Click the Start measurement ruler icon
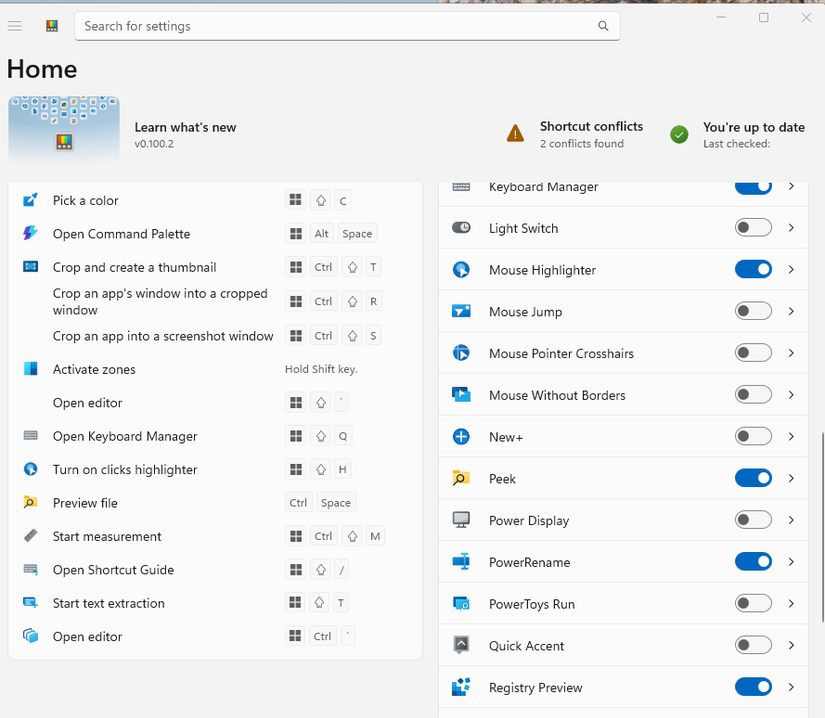Screen dimensions: 825x718 [x=31, y=535]
